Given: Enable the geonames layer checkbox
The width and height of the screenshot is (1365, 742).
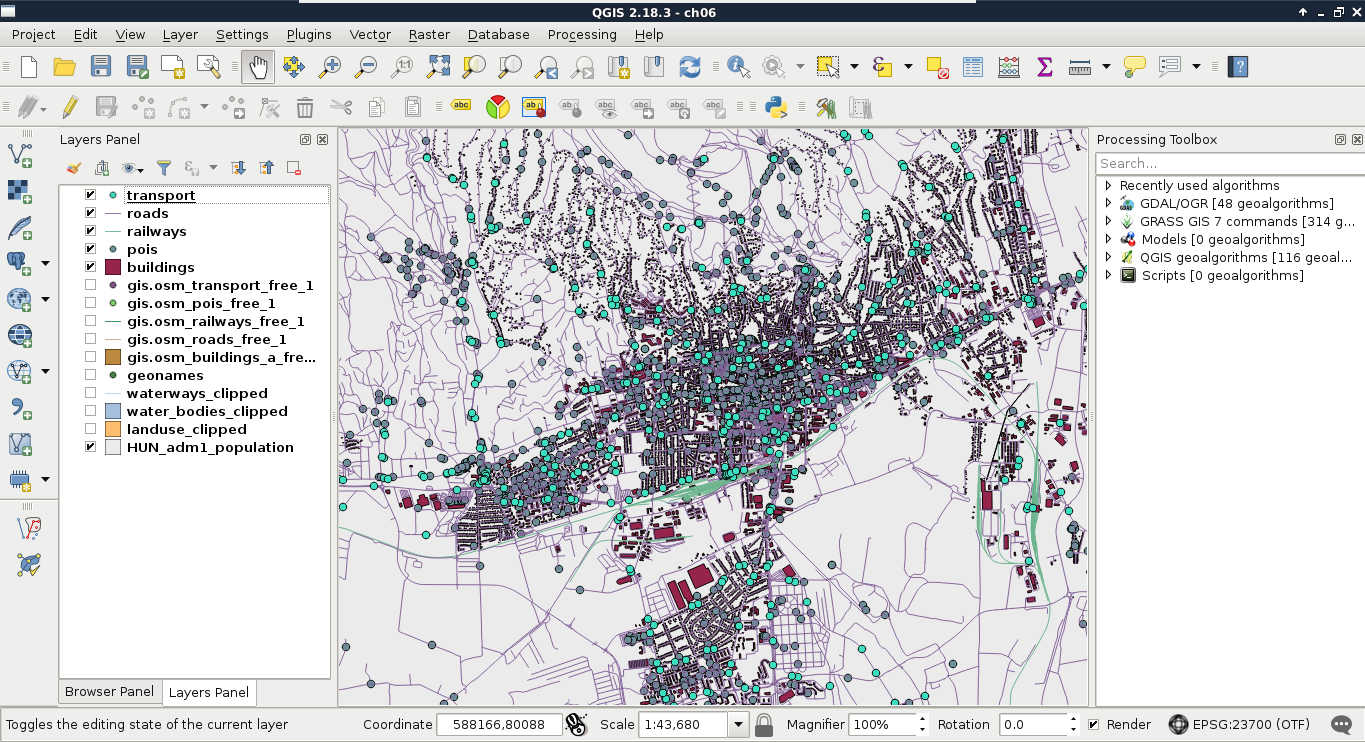Looking at the screenshot, I should tap(91, 375).
